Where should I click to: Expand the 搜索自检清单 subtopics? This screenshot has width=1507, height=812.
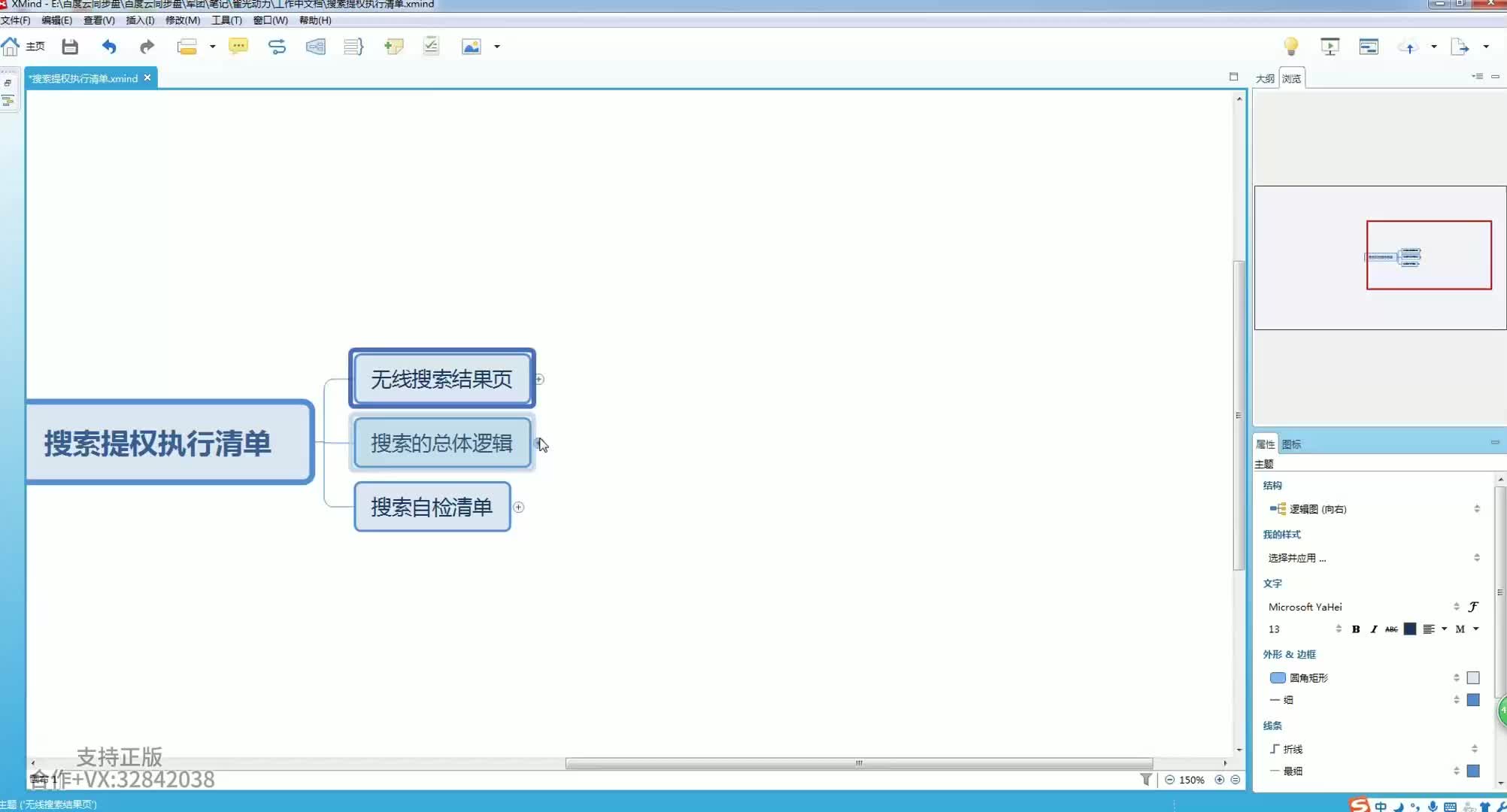point(519,507)
